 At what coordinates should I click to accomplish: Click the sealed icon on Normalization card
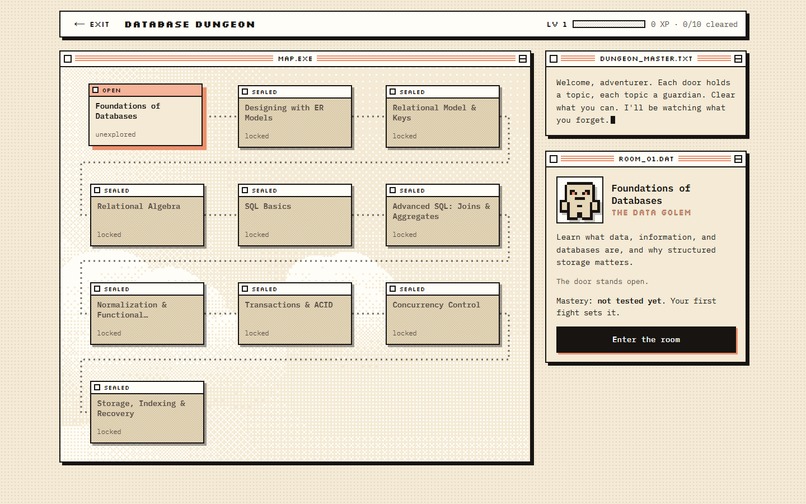pyautogui.click(x=97, y=289)
